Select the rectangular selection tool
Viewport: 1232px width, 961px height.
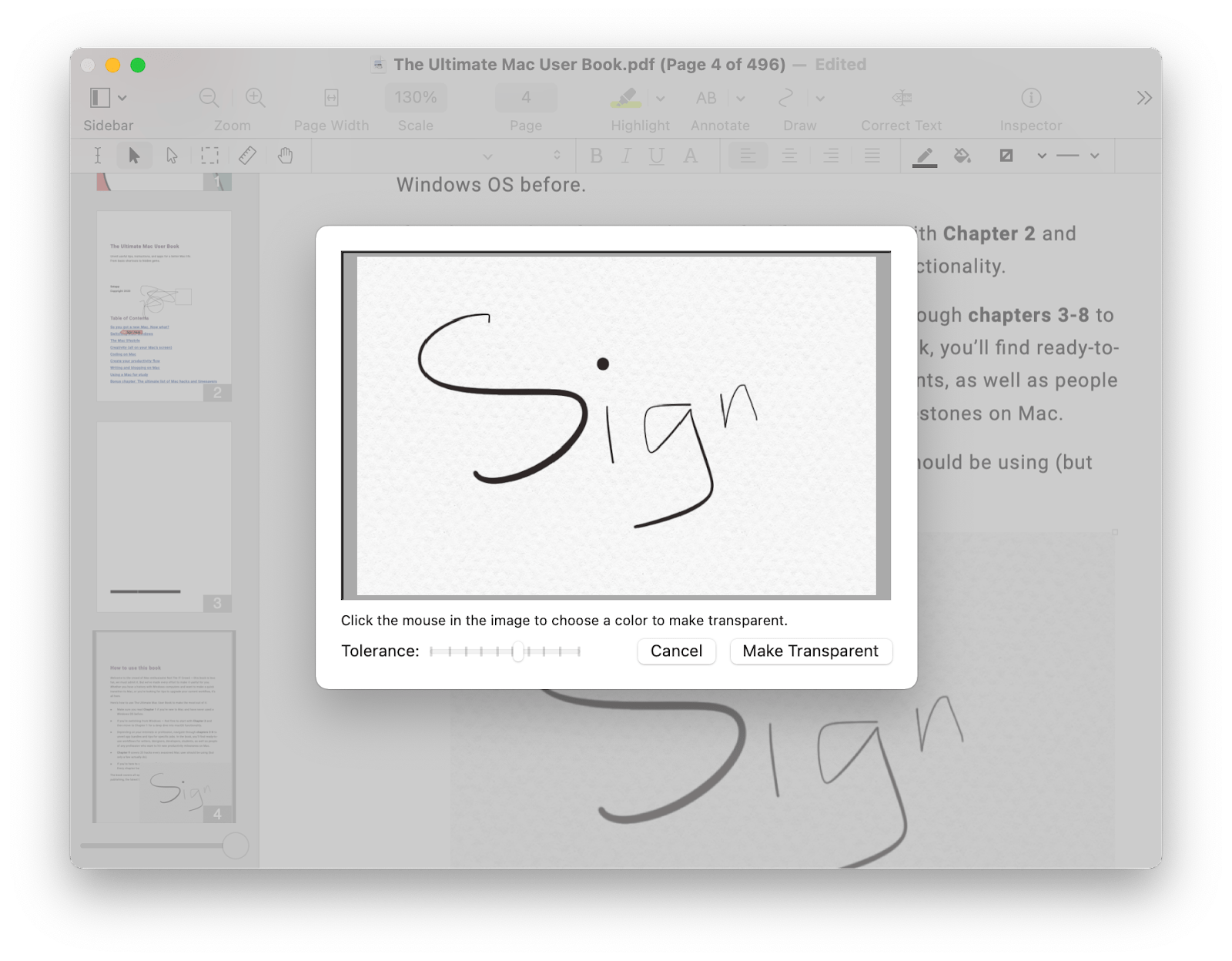(209, 156)
